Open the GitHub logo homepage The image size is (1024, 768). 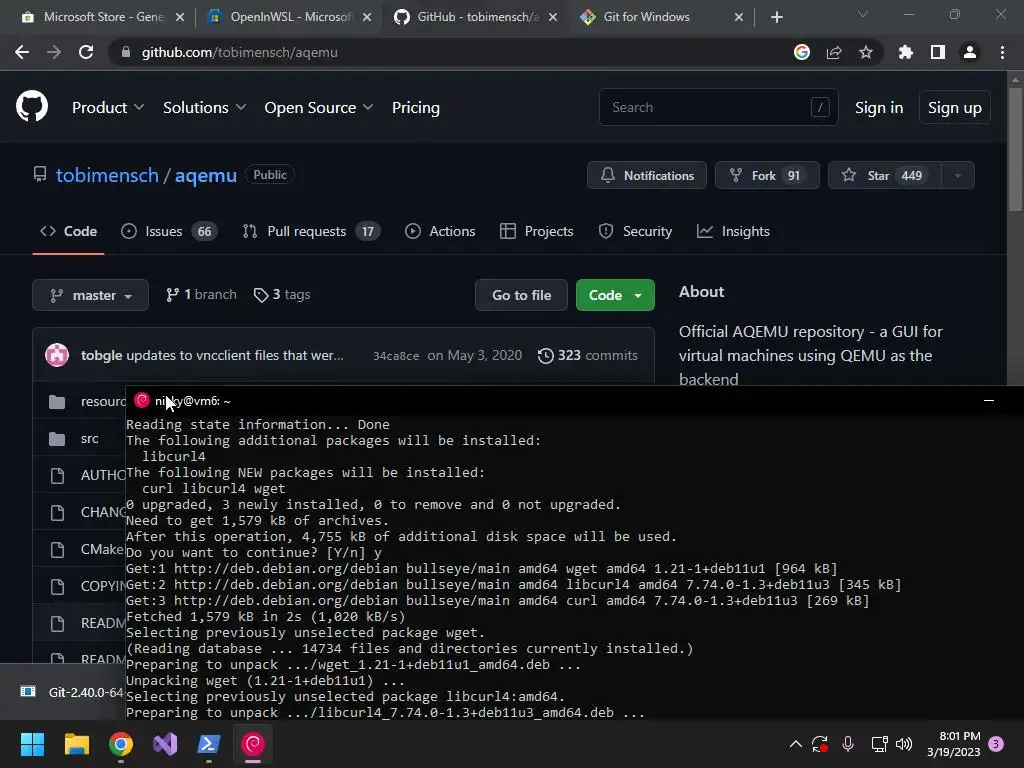[32, 106]
